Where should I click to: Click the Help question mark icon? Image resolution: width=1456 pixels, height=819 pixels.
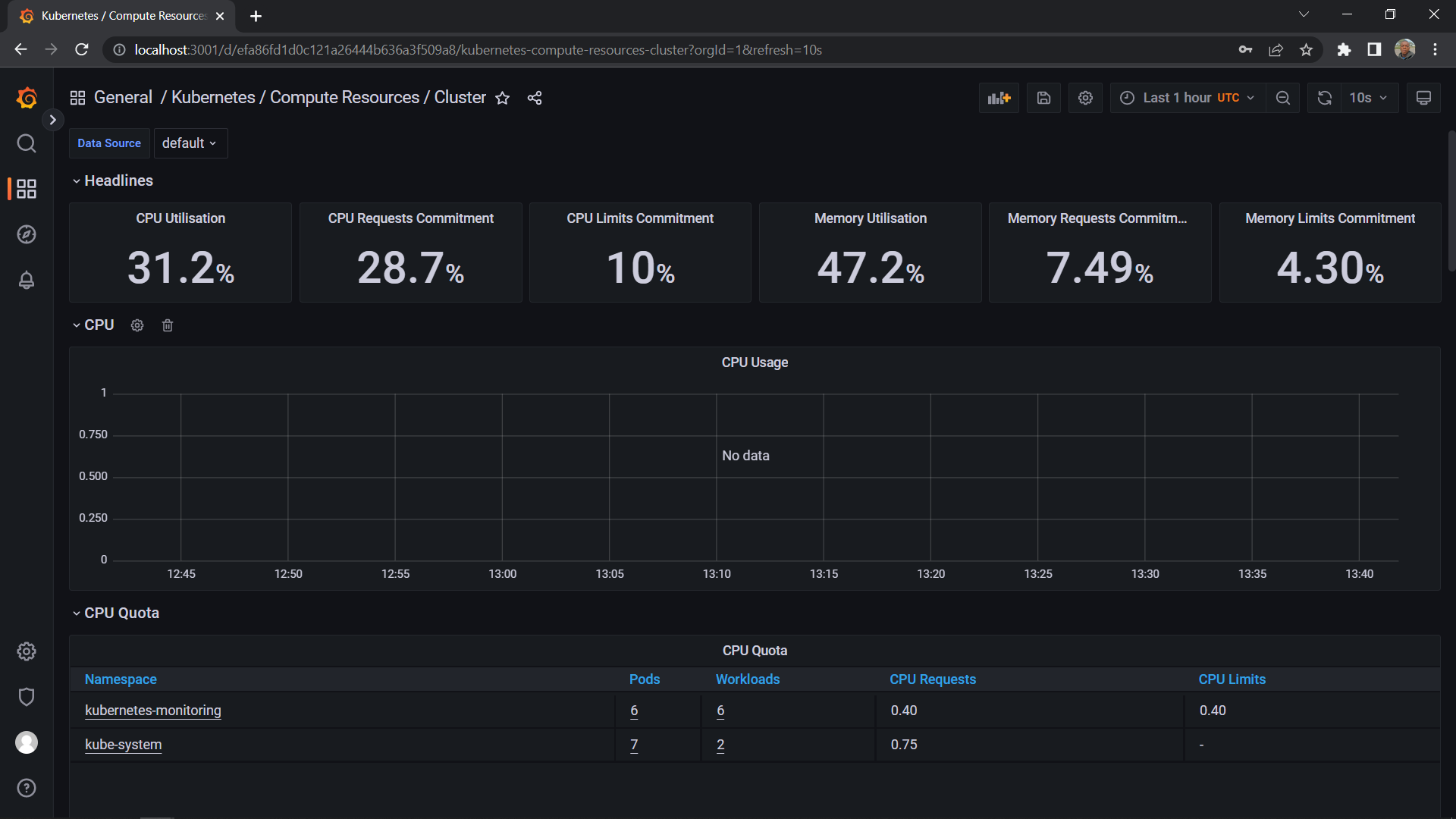coord(27,788)
